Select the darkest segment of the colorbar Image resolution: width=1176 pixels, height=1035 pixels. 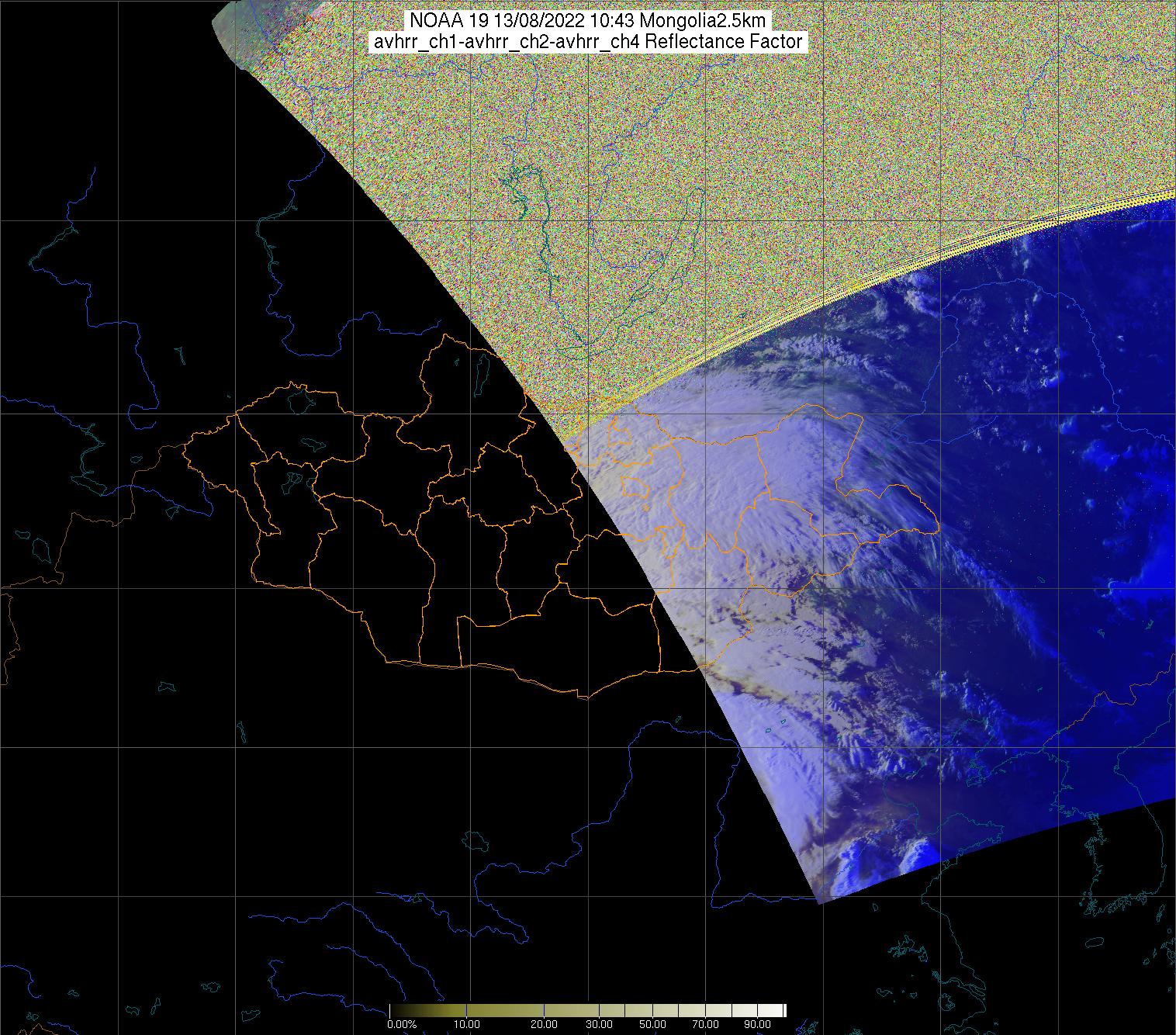click(x=399, y=1010)
